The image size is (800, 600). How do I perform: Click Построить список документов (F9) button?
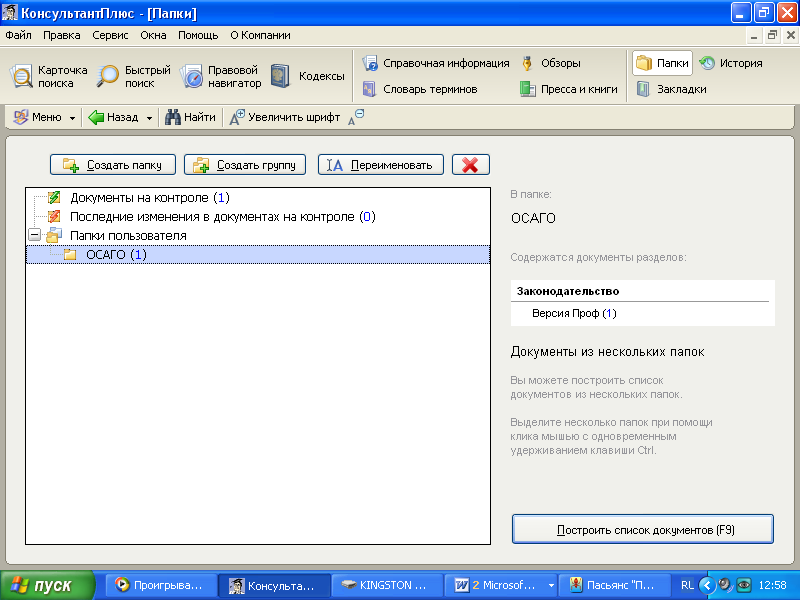click(x=643, y=530)
